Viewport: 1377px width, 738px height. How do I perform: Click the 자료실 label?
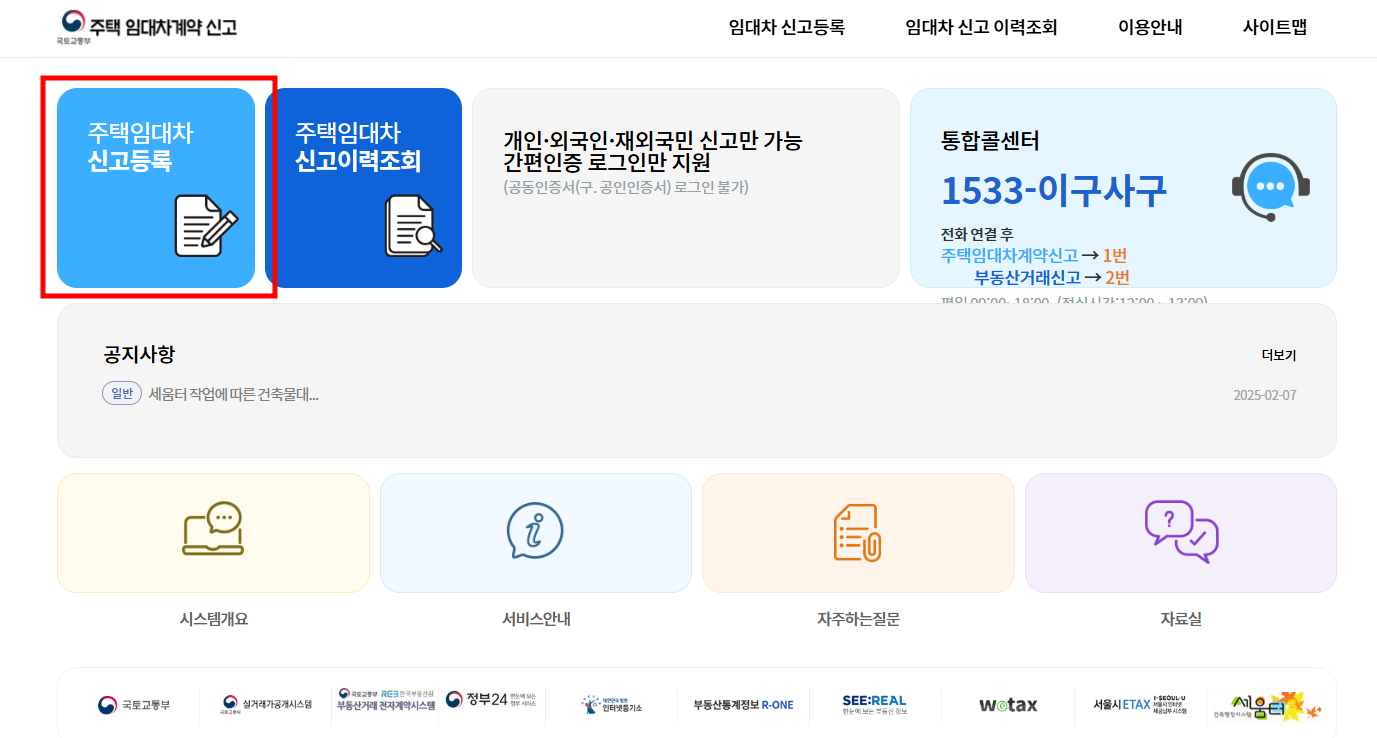pos(1181,619)
